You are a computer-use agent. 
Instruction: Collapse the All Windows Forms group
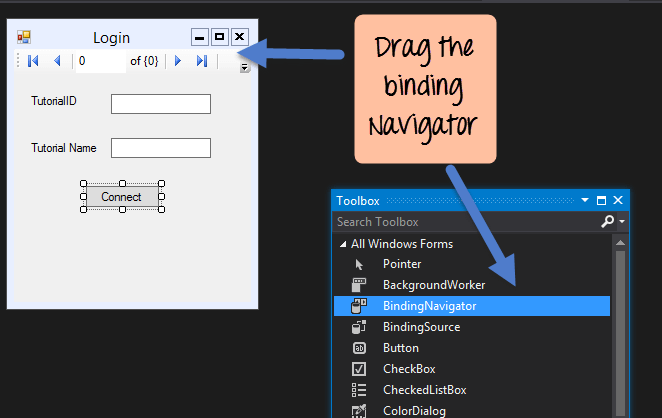[343, 244]
